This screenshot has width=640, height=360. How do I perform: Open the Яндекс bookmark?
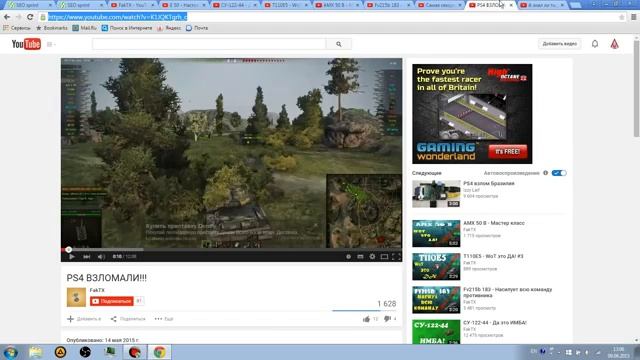pos(169,28)
